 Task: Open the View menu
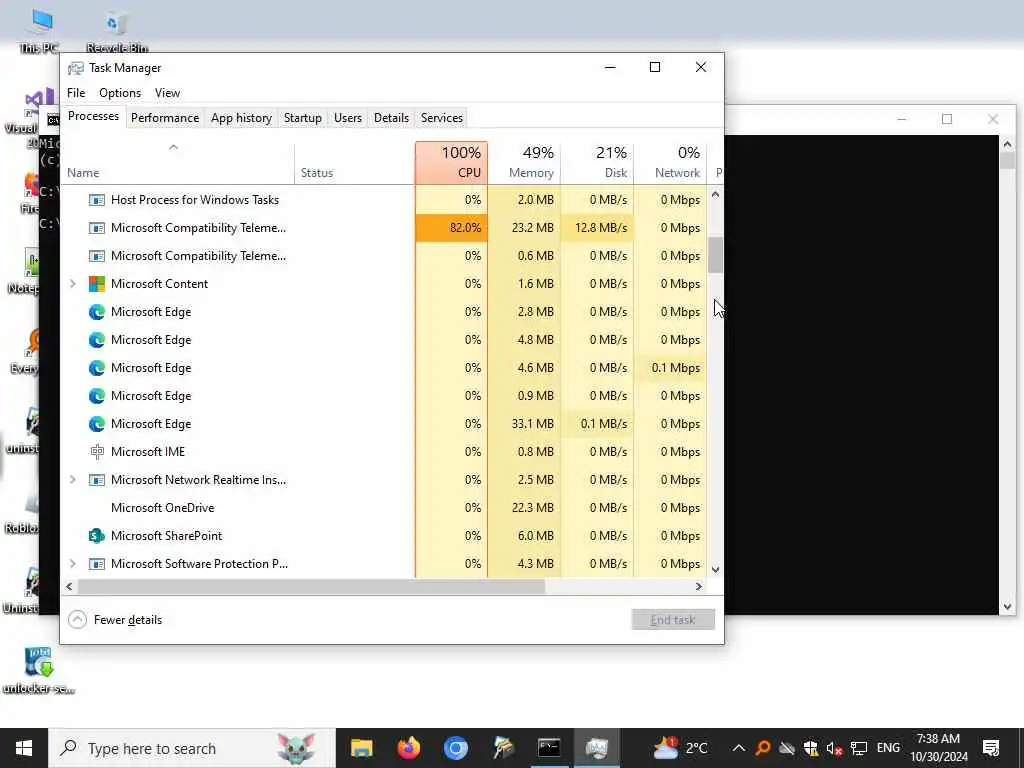pos(167,93)
